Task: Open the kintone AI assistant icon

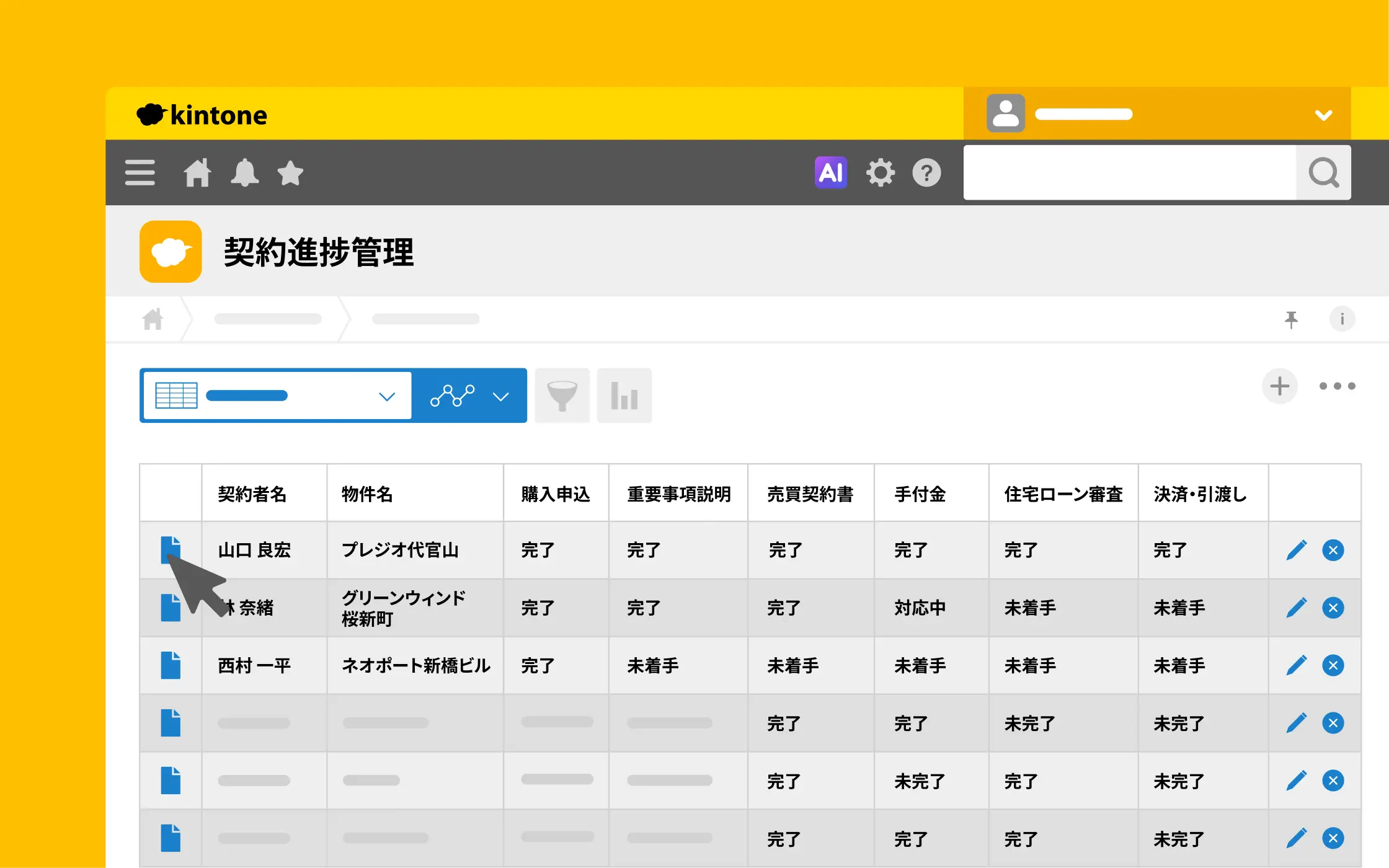Action: (x=831, y=172)
